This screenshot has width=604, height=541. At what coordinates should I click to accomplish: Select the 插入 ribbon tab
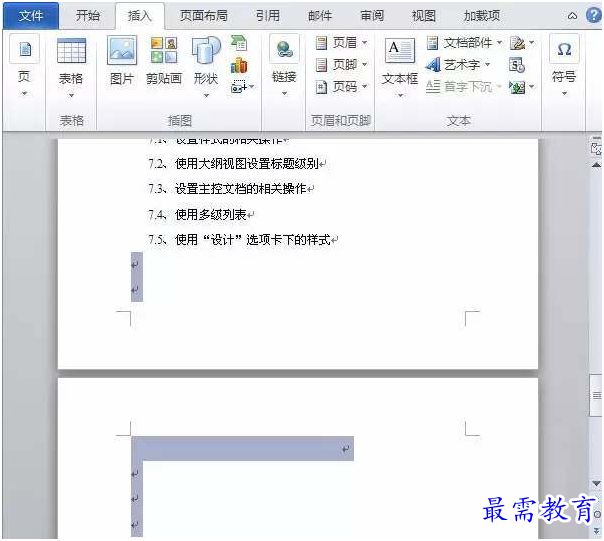coord(139,16)
